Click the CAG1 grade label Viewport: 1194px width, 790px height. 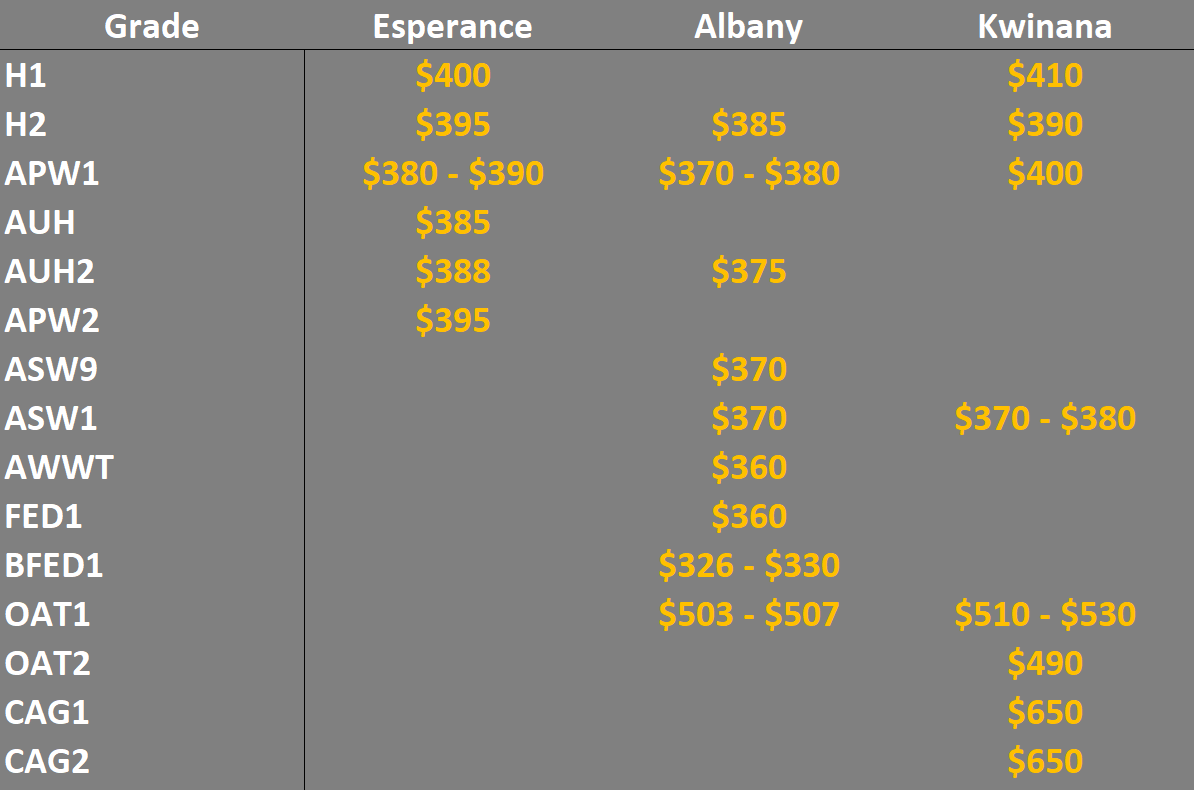[x=47, y=712]
